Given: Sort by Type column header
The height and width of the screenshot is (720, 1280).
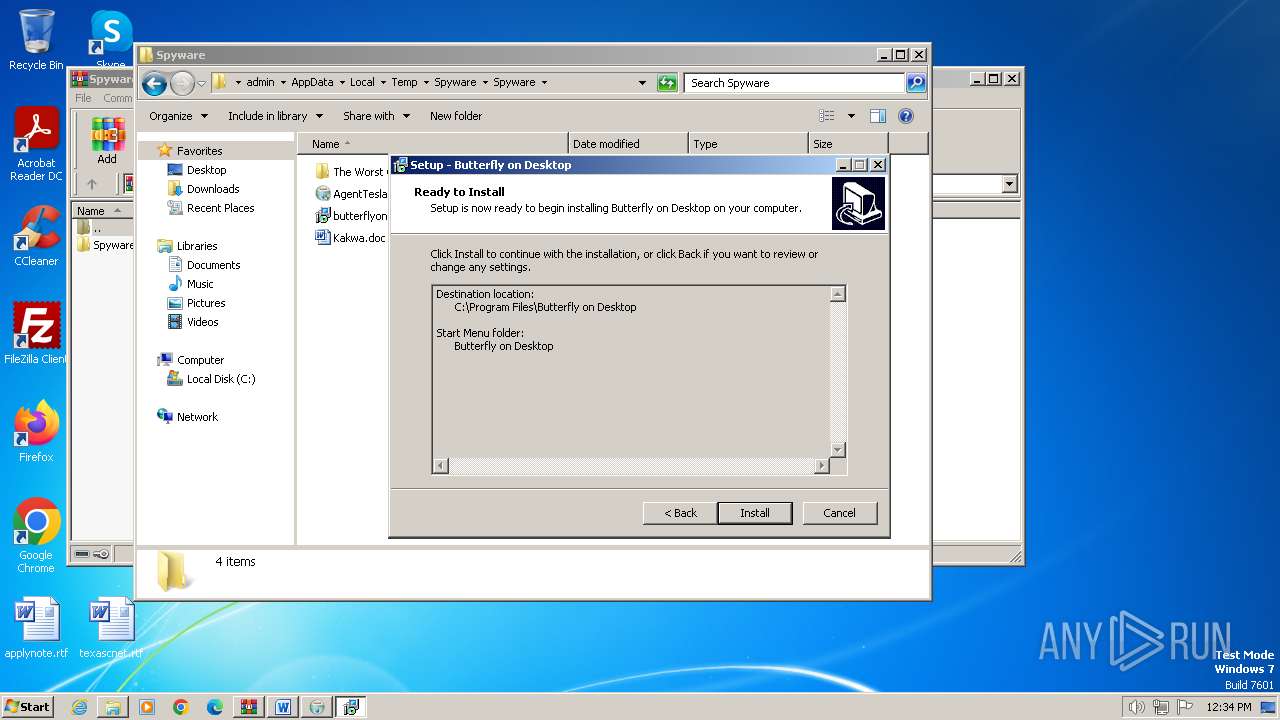Looking at the screenshot, I should (748, 144).
